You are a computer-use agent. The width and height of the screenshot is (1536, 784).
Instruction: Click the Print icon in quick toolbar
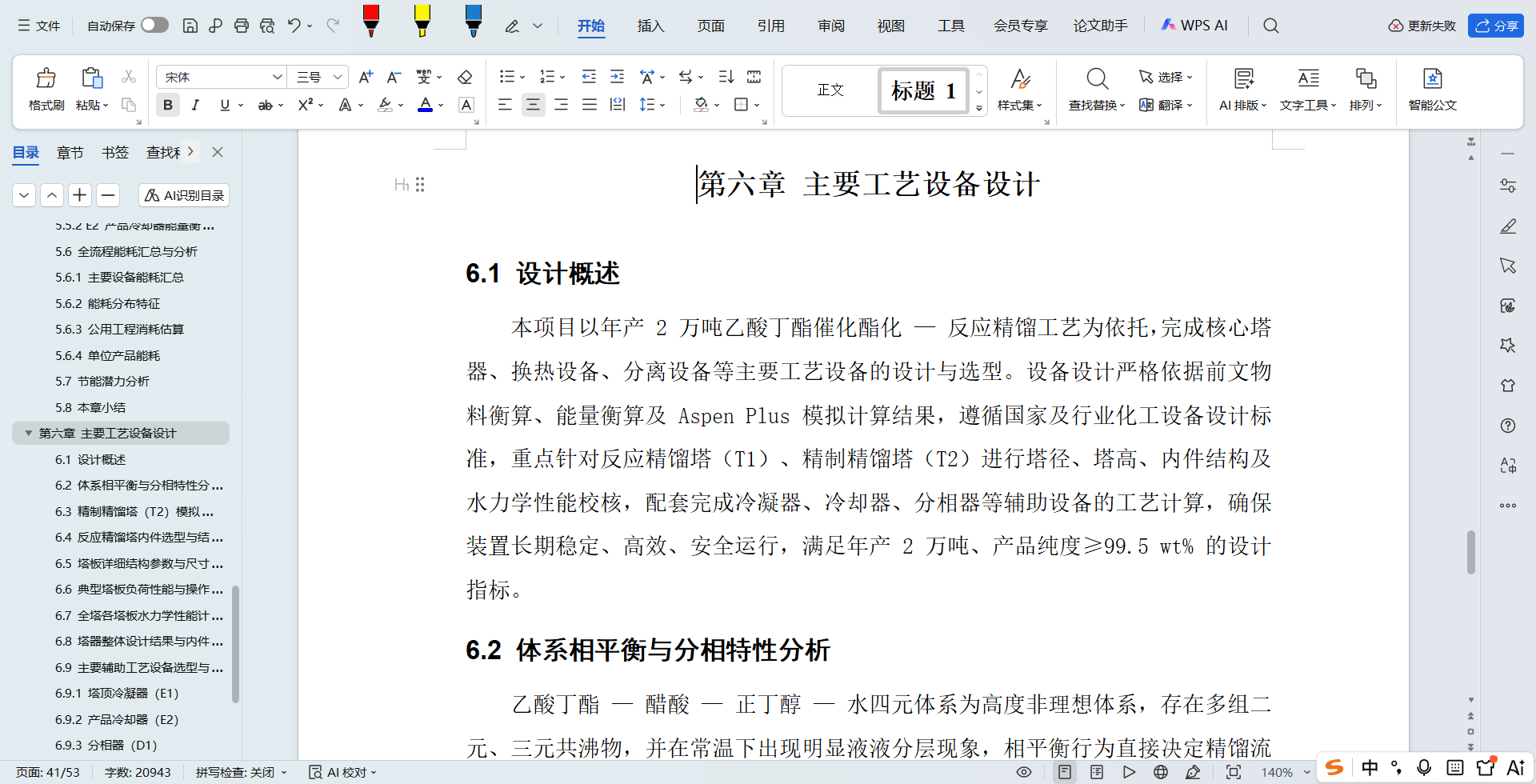tap(242, 26)
